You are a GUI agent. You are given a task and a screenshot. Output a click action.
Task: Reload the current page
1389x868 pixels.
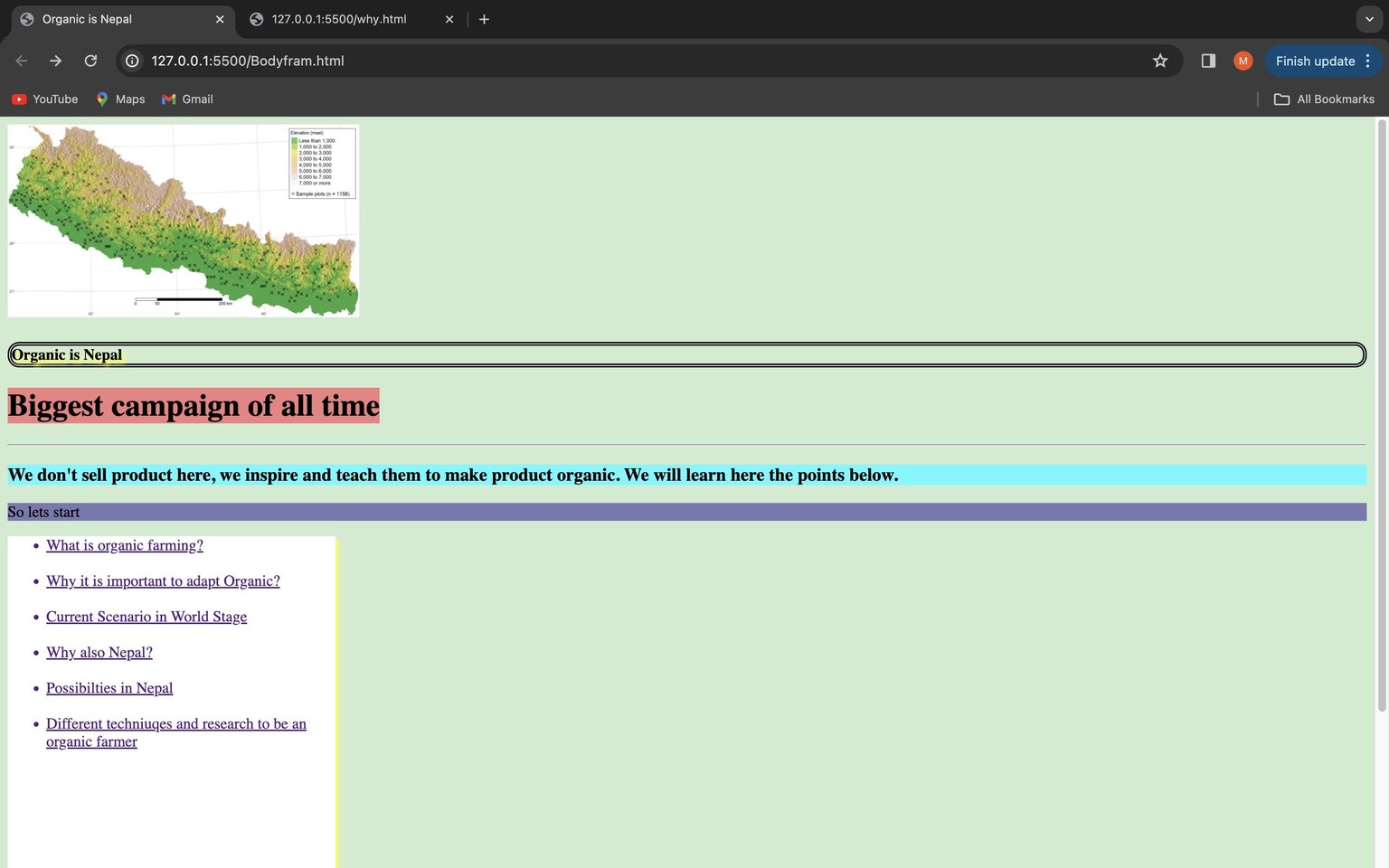pyautogui.click(x=90, y=61)
